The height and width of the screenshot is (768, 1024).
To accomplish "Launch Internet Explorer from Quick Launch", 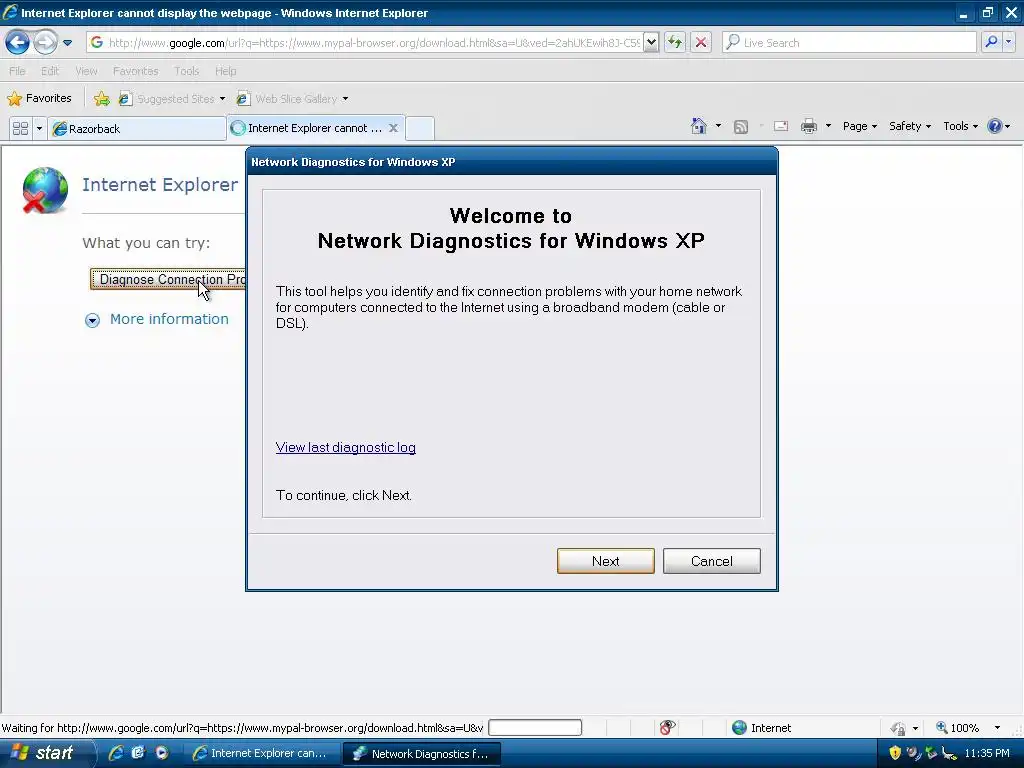I will click(116, 753).
